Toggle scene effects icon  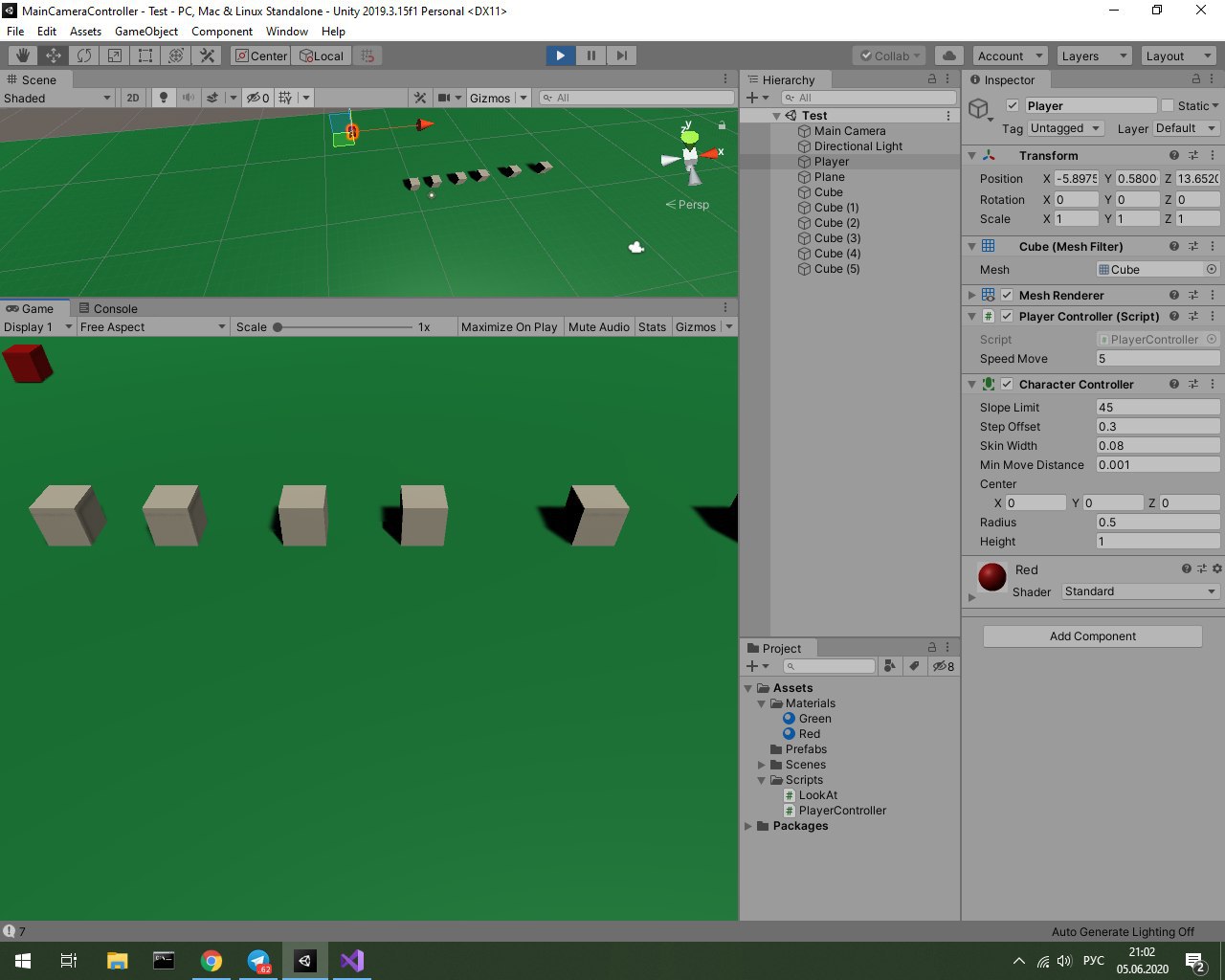click(212, 98)
